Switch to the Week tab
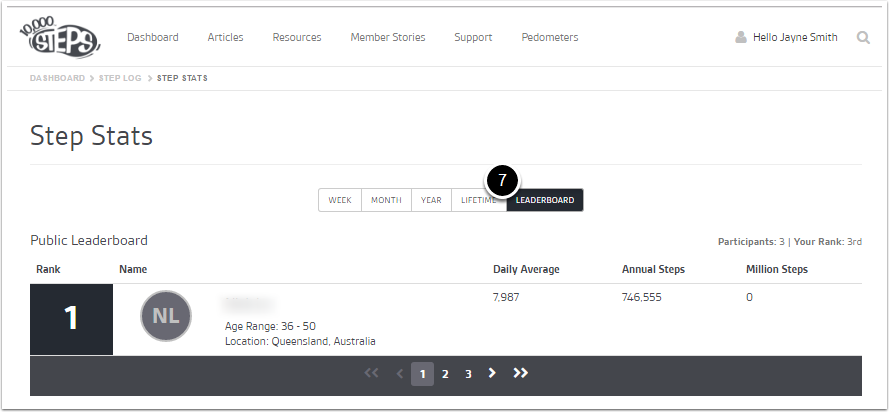The image size is (889, 412). pos(340,200)
